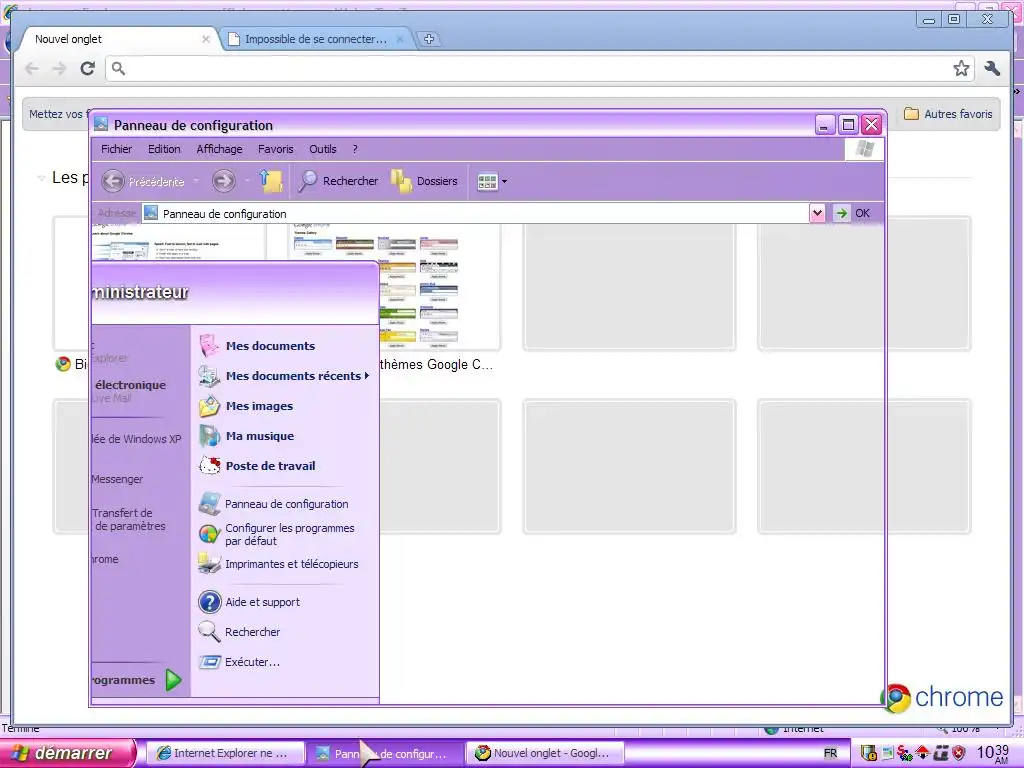Screen dimensions: 1024x768
Task: Open the Affichage menu
Action: coord(219,149)
